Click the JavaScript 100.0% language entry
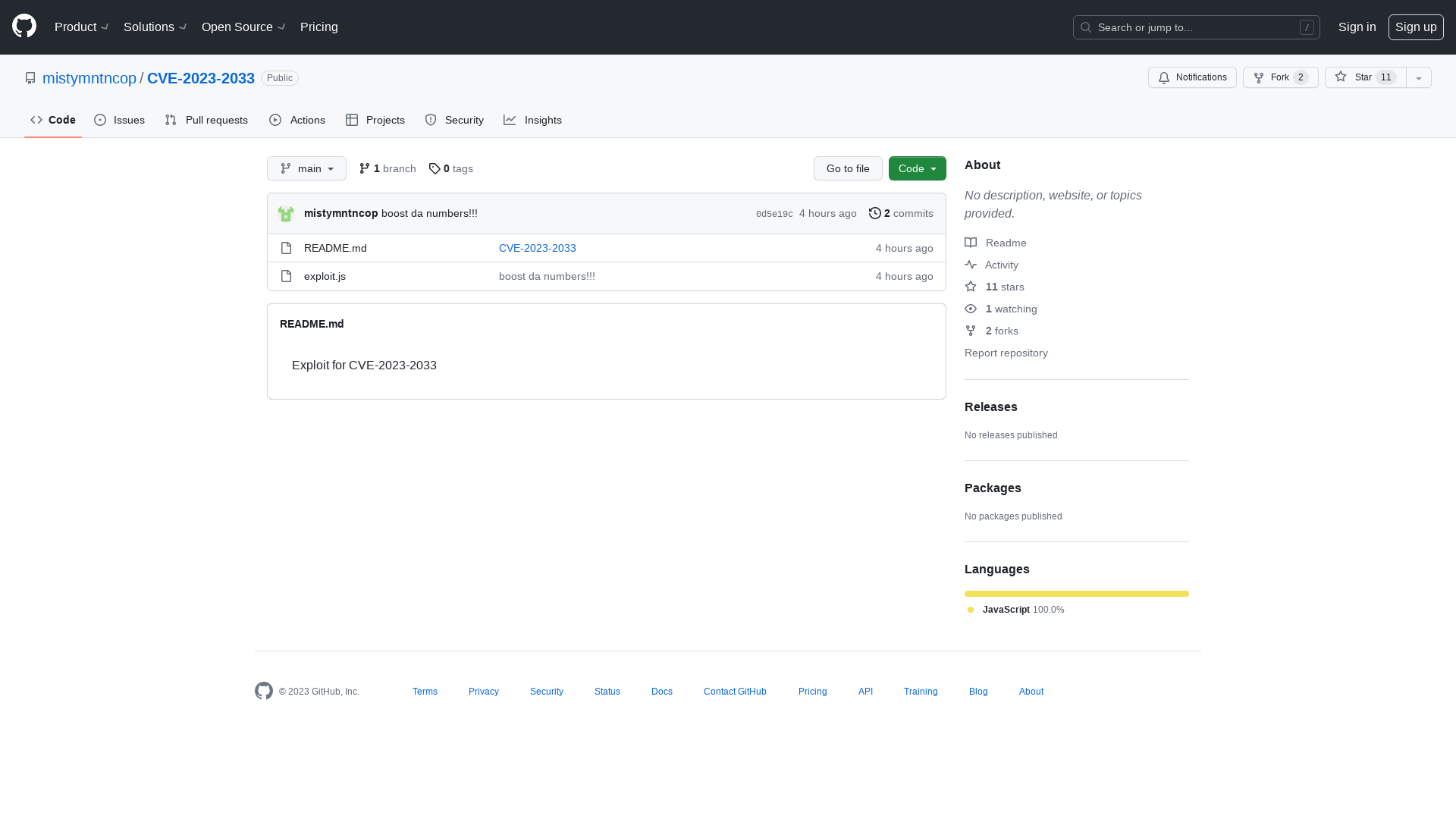The image size is (1456, 819). pos(1016,610)
